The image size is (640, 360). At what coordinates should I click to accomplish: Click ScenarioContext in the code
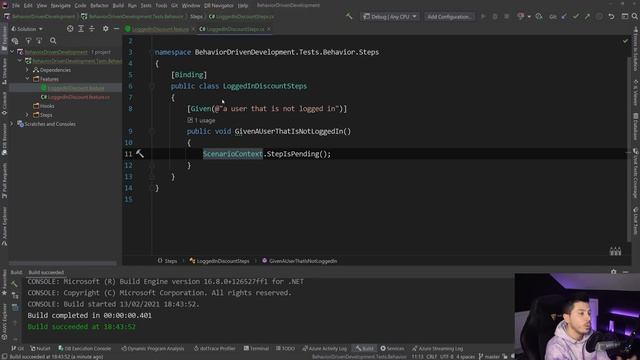[233, 154]
